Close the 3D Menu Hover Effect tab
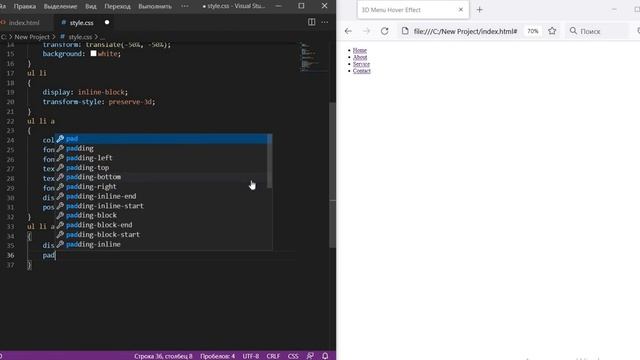This screenshot has width=640, height=360. click(x=461, y=9)
